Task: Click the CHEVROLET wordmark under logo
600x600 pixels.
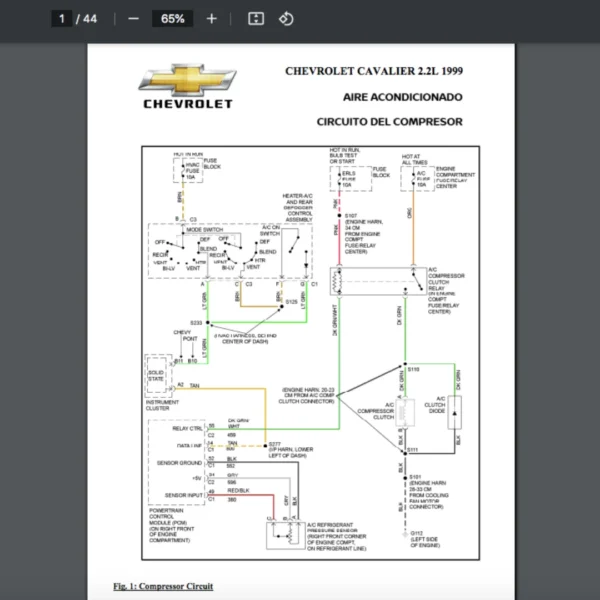Action: pos(188,104)
